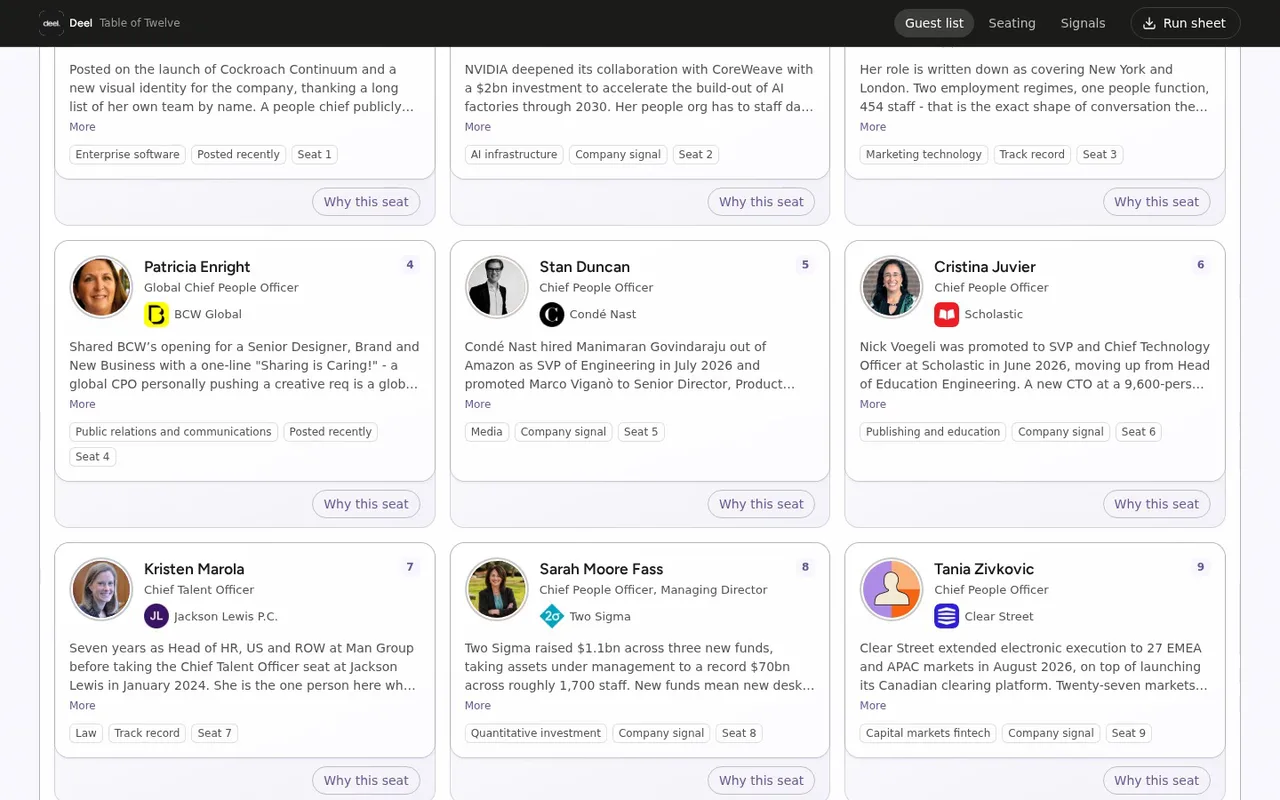Click the Quantitative investment tag
Viewport: 1280px width, 800px height.
[x=536, y=733]
